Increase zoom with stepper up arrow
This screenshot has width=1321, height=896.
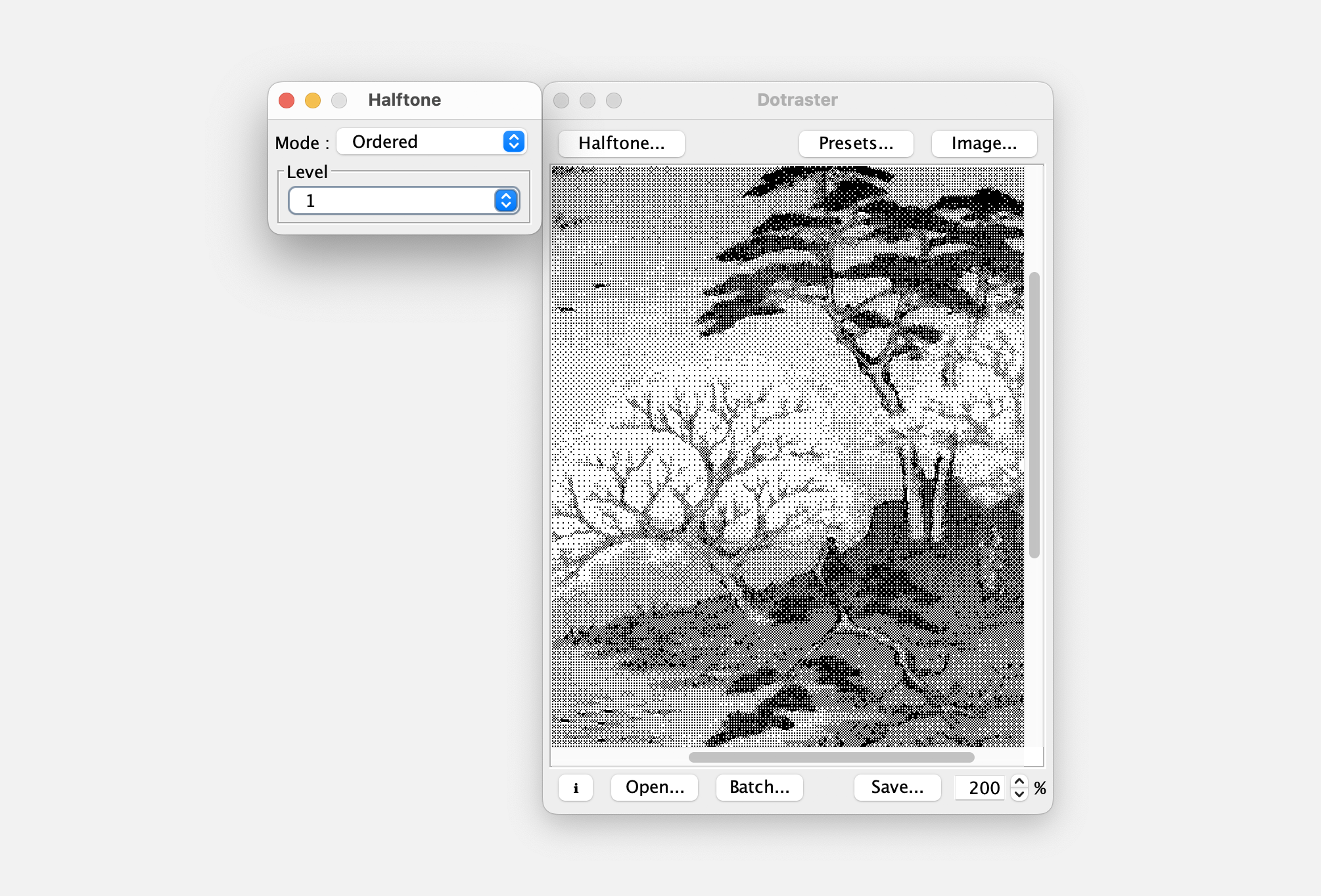(1019, 781)
